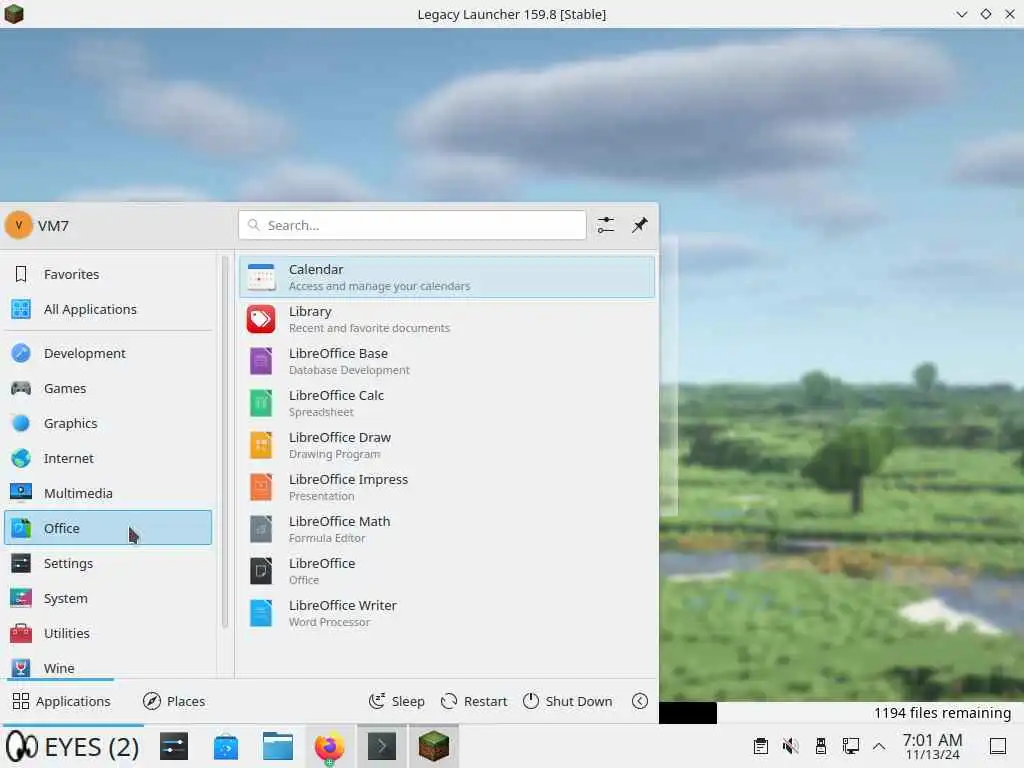Open the network connections tray icon
Image resolution: width=1024 pixels, height=768 pixels.
tap(850, 746)
